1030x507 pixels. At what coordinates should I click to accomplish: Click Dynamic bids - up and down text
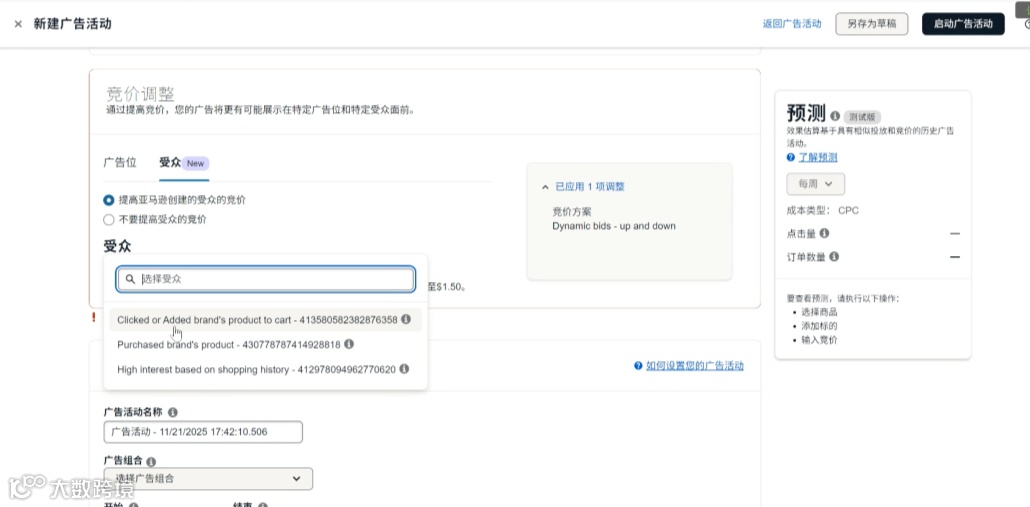614,226
